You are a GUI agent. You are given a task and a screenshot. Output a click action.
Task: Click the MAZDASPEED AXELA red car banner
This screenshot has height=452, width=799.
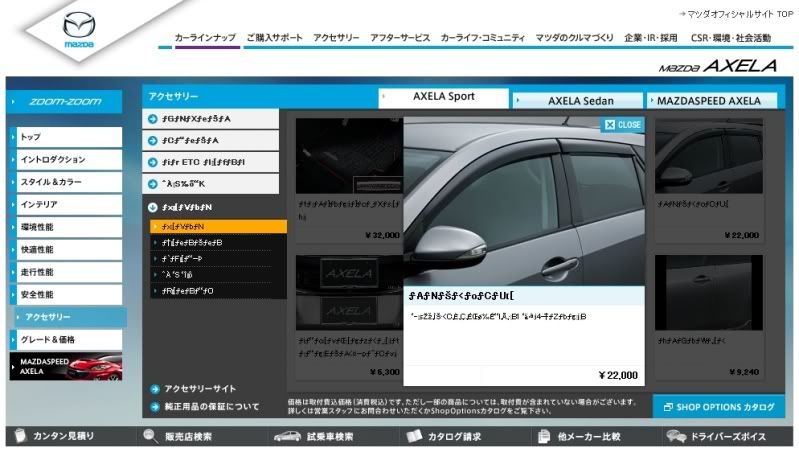click(66, 366)
